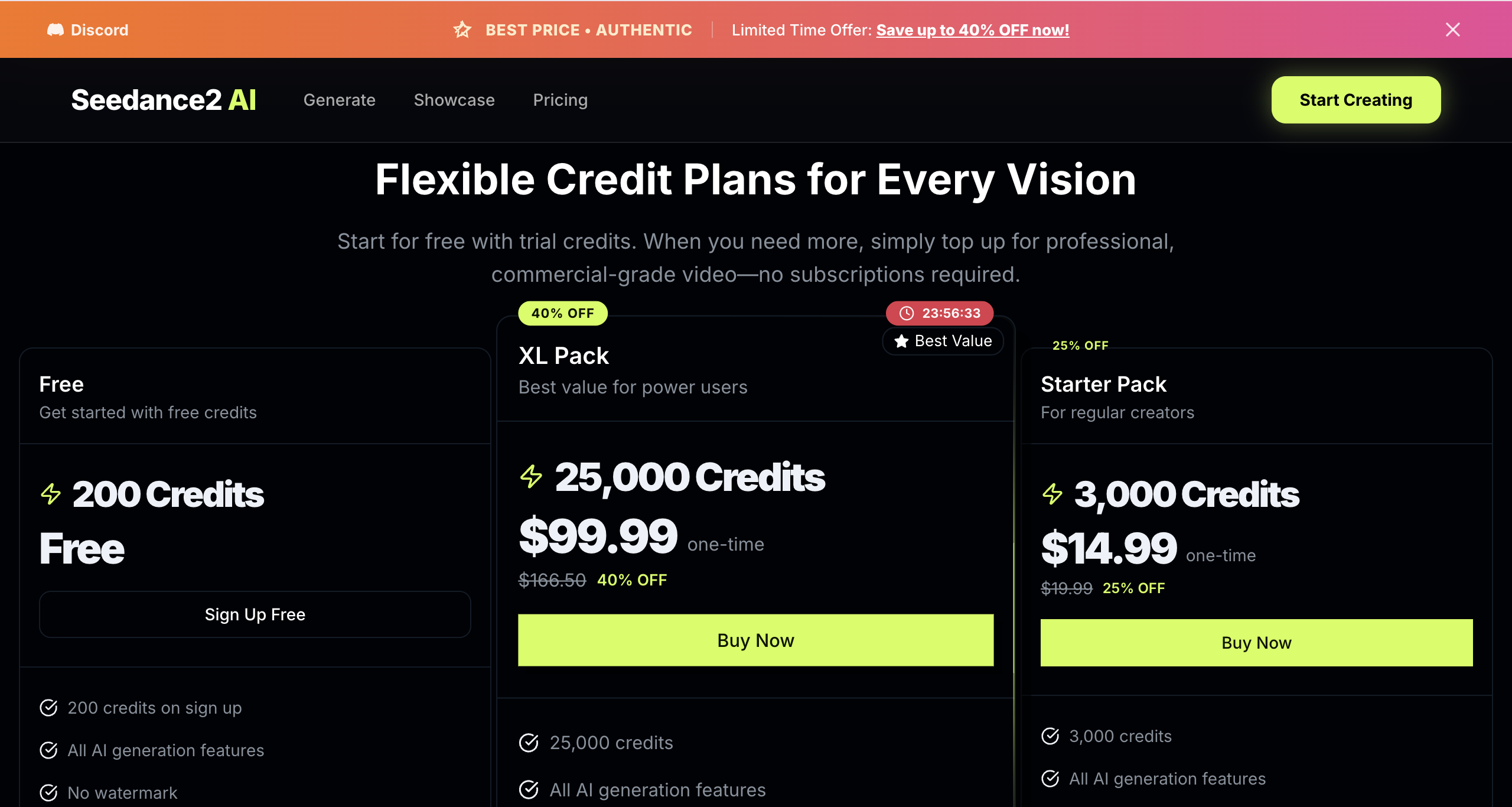Switch to the Showcase section
The image size is (1512, 807).
pyautogui.click(x=454, y=100)
